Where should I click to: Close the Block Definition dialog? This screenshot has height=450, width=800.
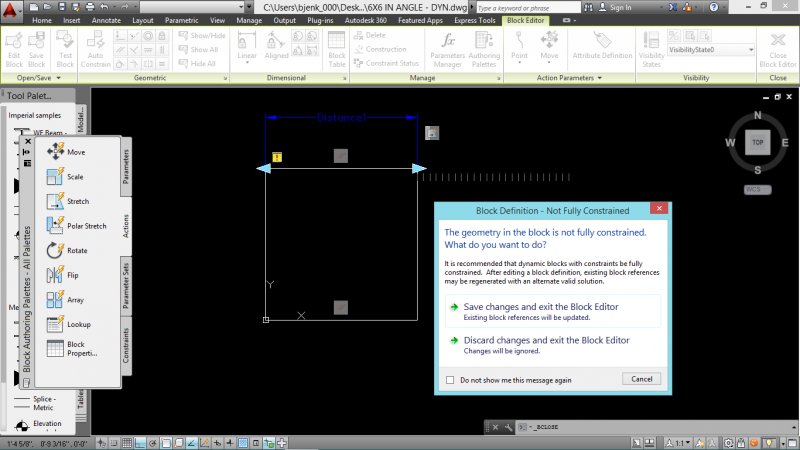click(659, 208)
